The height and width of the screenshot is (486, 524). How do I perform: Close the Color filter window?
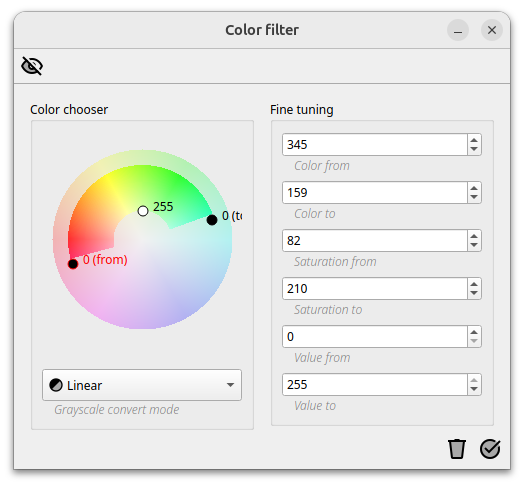point(492,30)
